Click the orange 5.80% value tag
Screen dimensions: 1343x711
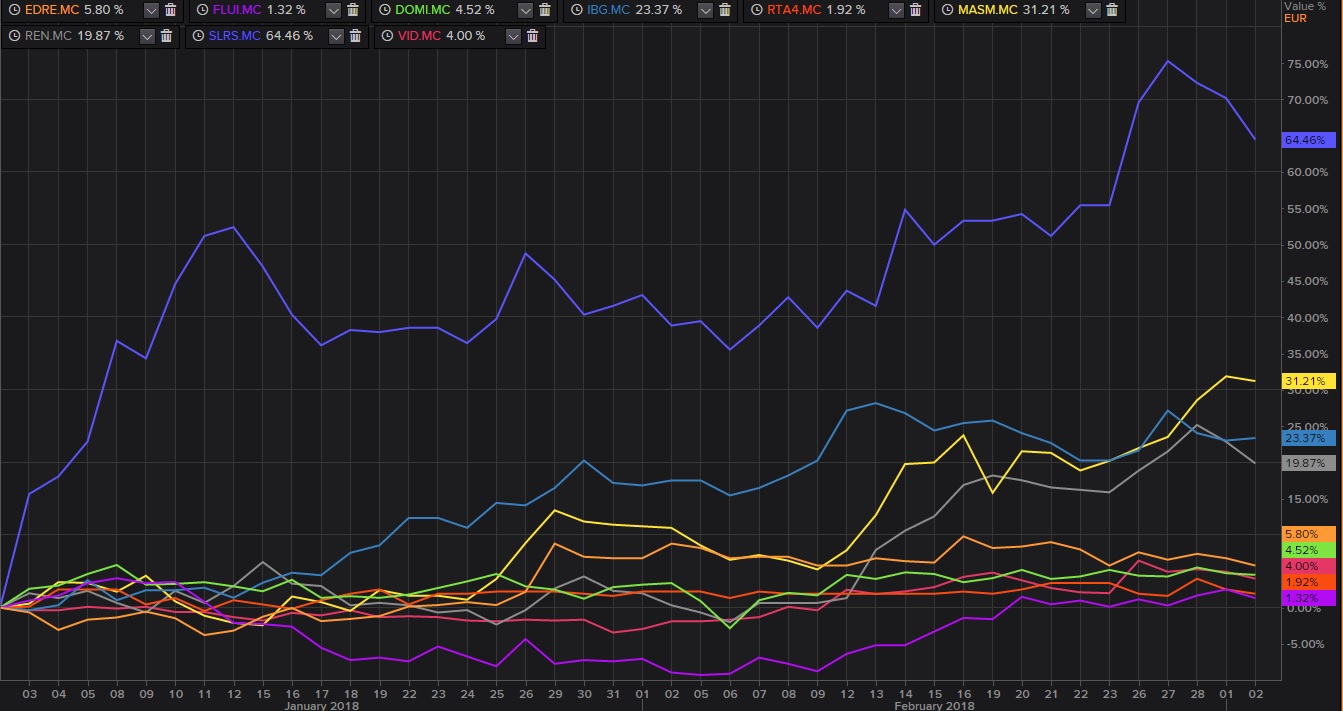pos(1307,534)
